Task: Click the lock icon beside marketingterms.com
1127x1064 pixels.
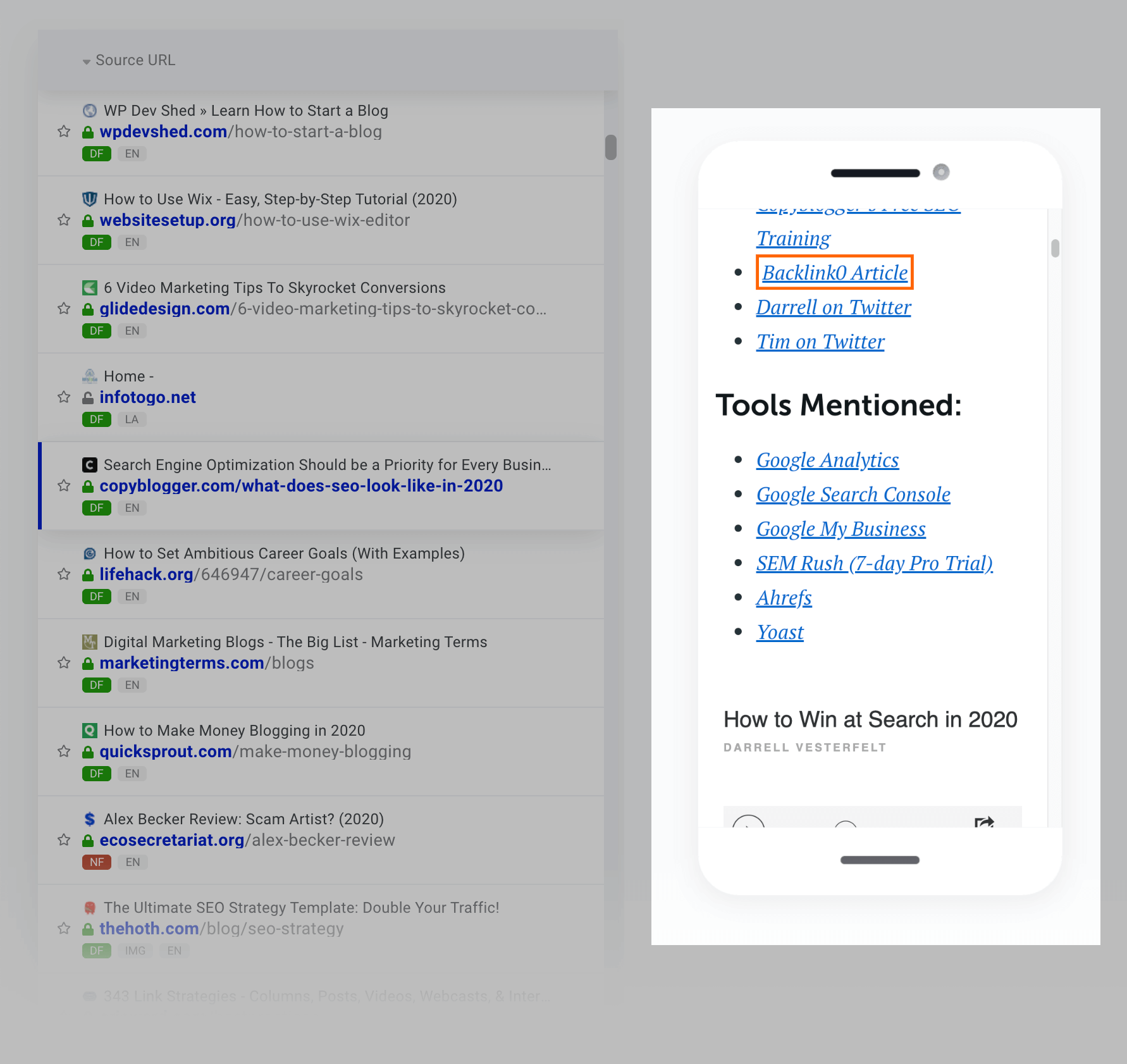Action: [x=89, y=664]
